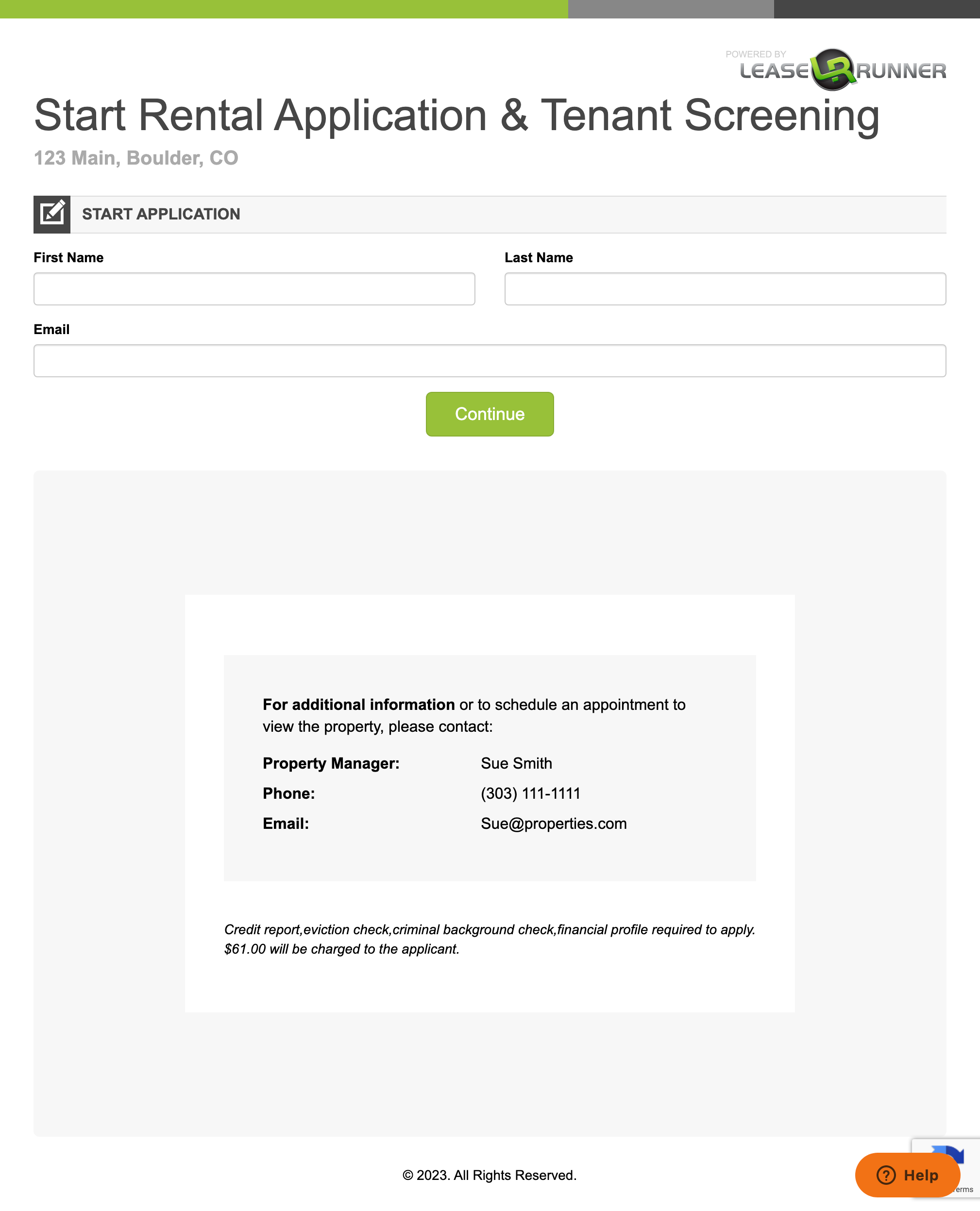The height and width of the screenshot is (1211, 980).
Task: Click the Sue@properties.com email address
Action: [x=553, y=824]
